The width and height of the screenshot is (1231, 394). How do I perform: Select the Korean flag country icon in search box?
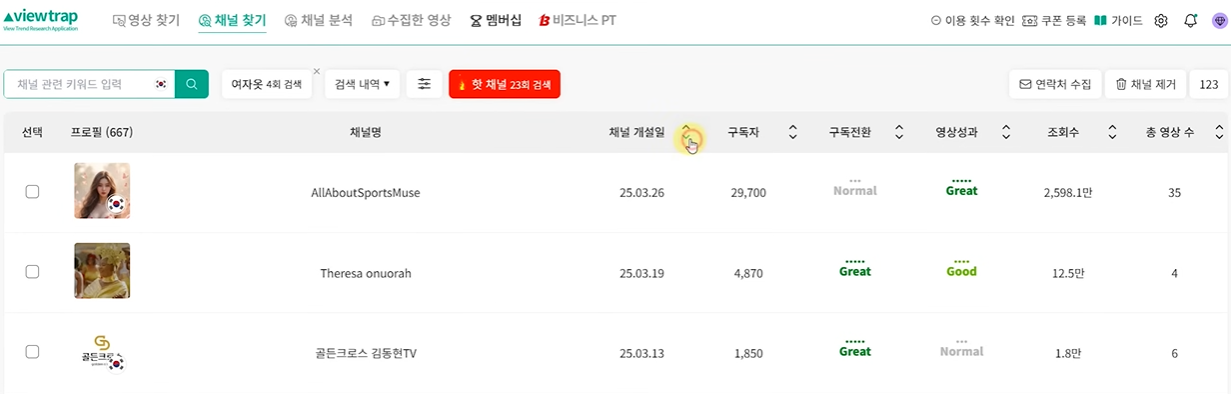(x=160, y=85)
